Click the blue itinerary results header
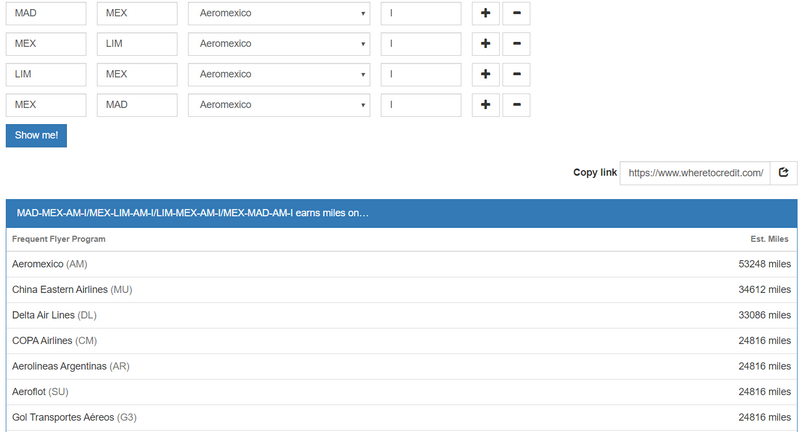800x432 pixels. pos(402,213)
